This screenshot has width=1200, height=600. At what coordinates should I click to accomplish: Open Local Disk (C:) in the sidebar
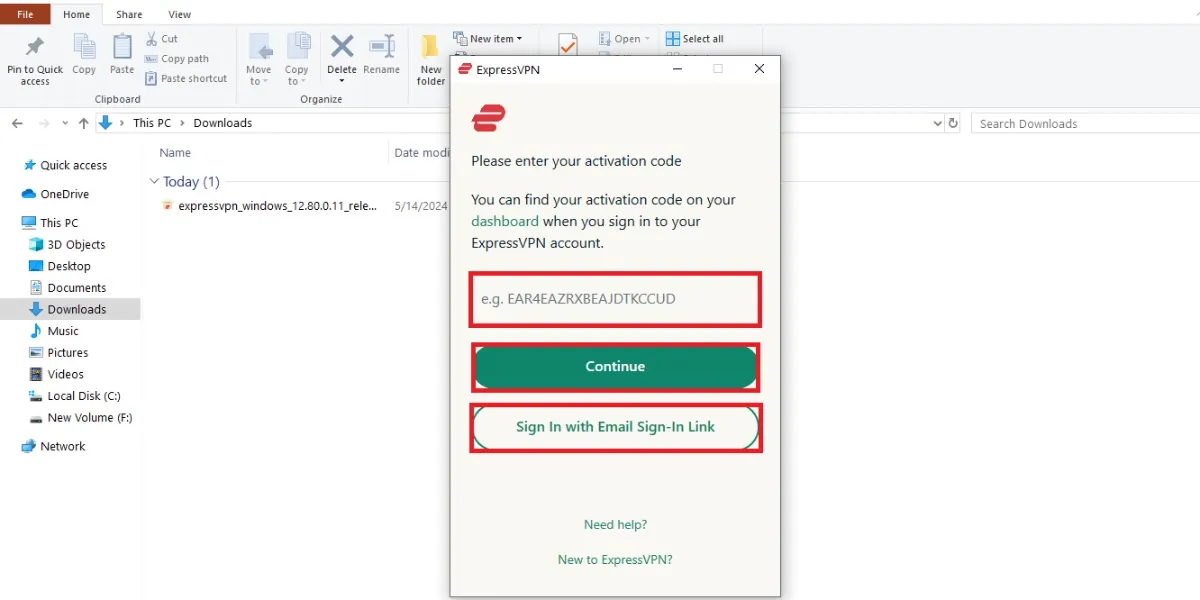pyautogui.click(x=75, y=396)
